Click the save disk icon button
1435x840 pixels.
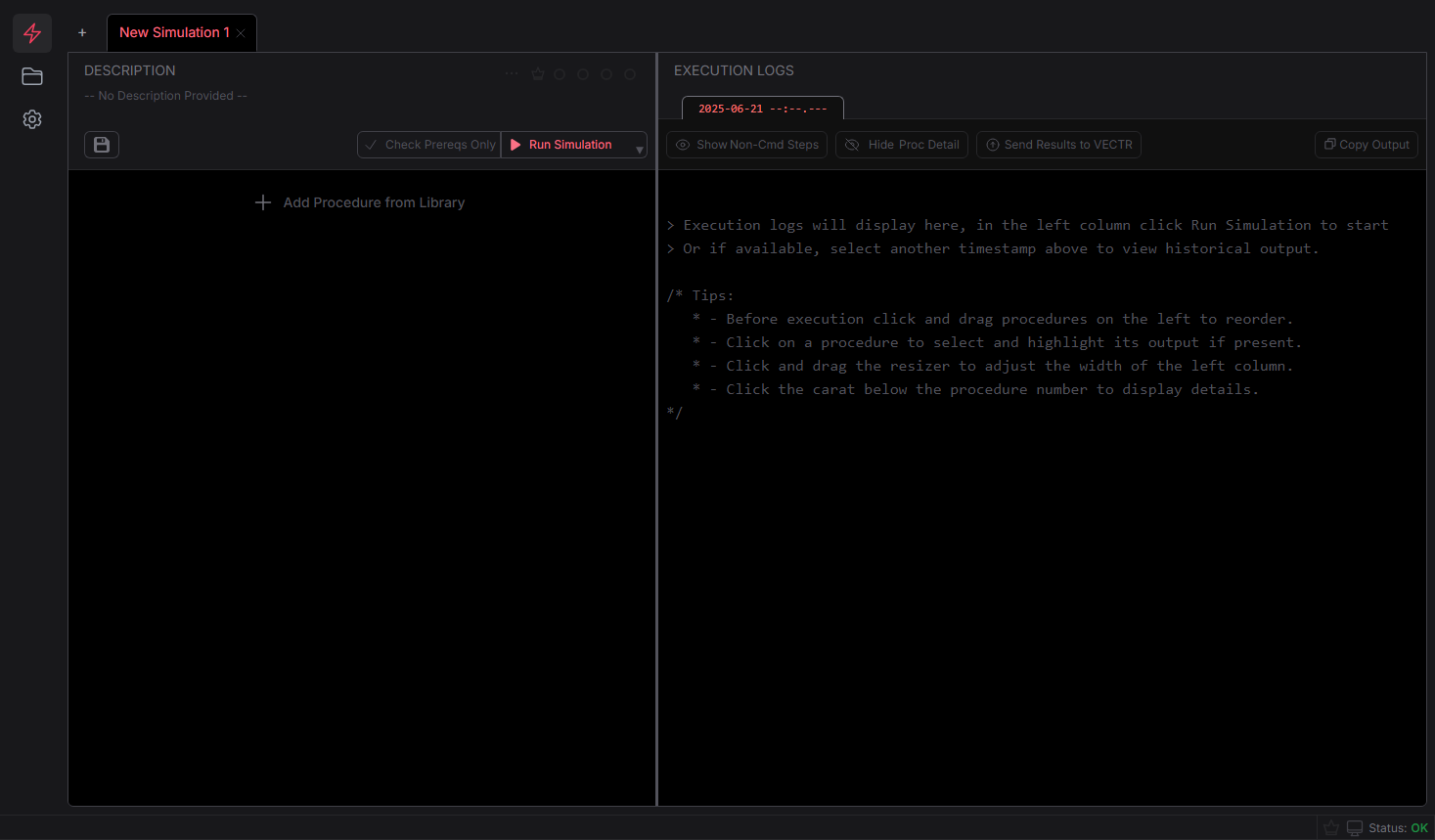[102, 145]
